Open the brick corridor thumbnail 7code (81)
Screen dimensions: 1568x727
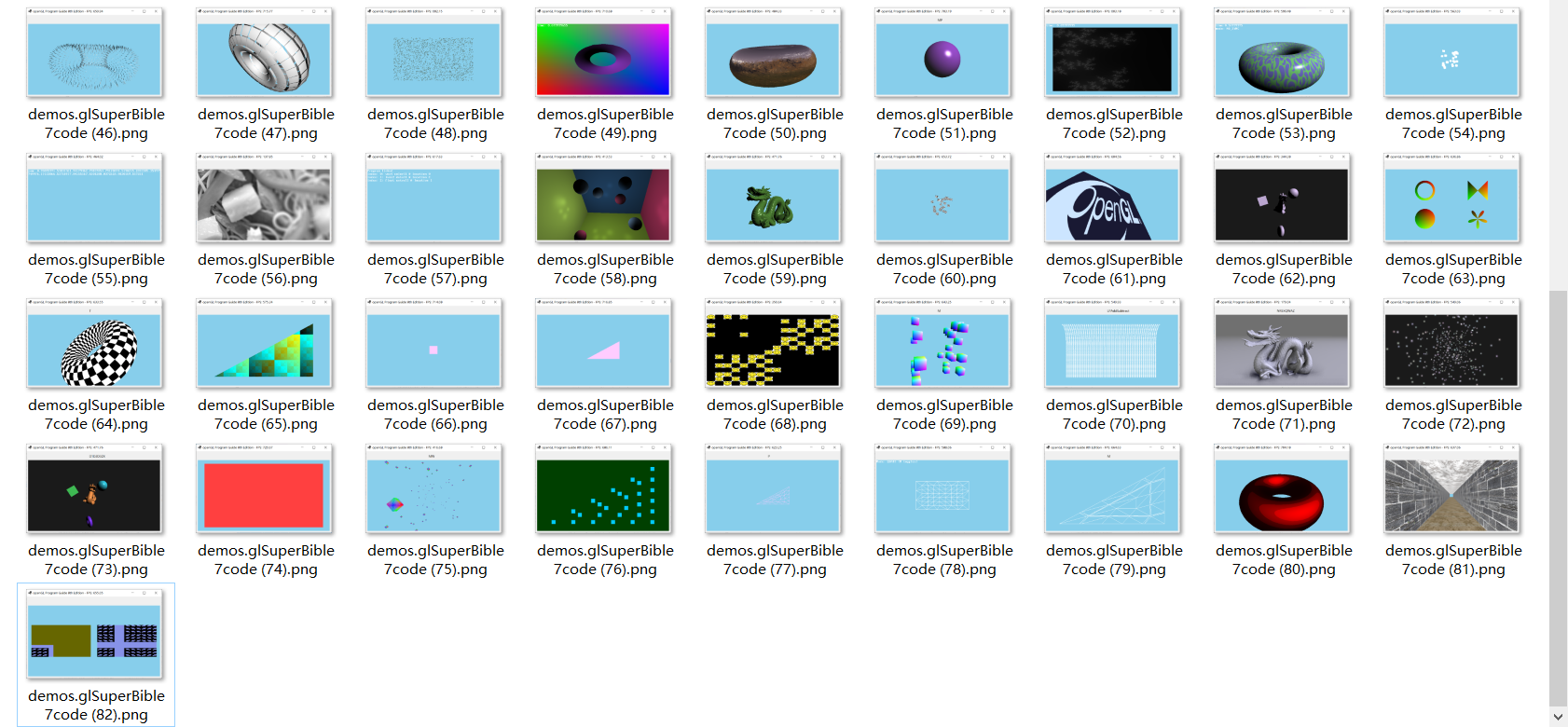click(x=1451, y=495)
